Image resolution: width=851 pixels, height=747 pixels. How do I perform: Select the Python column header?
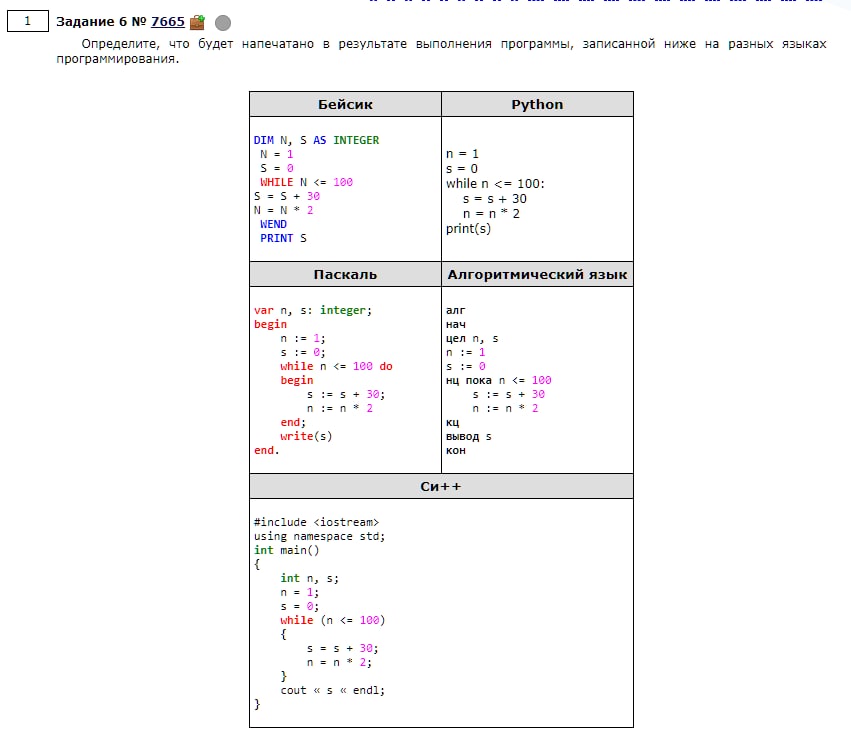pyautogui.click(x=537, y=104)
